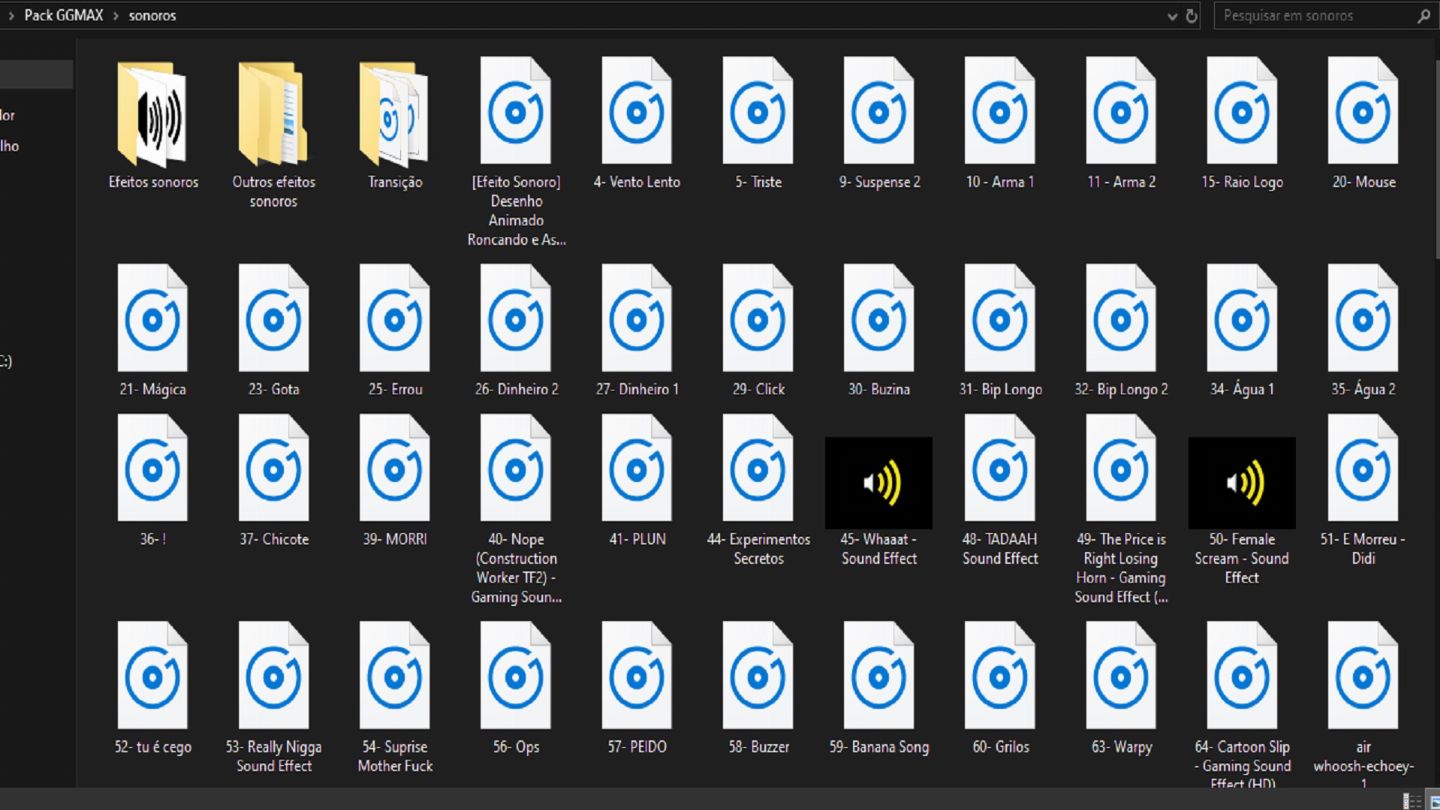Select the 30- Buzina file icon

click(x=878, y=318)
